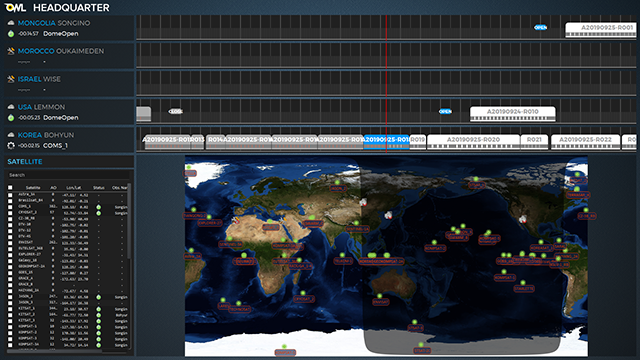640x360 pixels.
Task: Click the blue OPEN marker on Mongolia timeline
Action: tap(541, 27)
